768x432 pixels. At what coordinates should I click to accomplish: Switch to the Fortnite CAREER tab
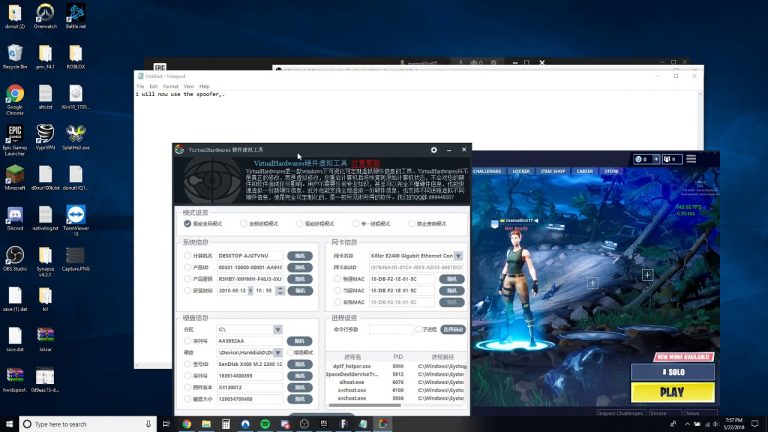click(584, 171)
